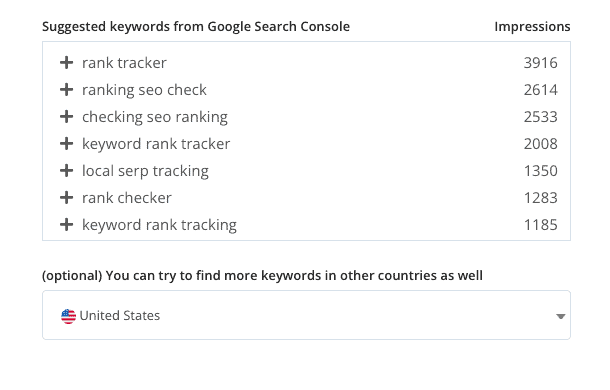Select 'keyword rank tracking' keyword text

159,225
